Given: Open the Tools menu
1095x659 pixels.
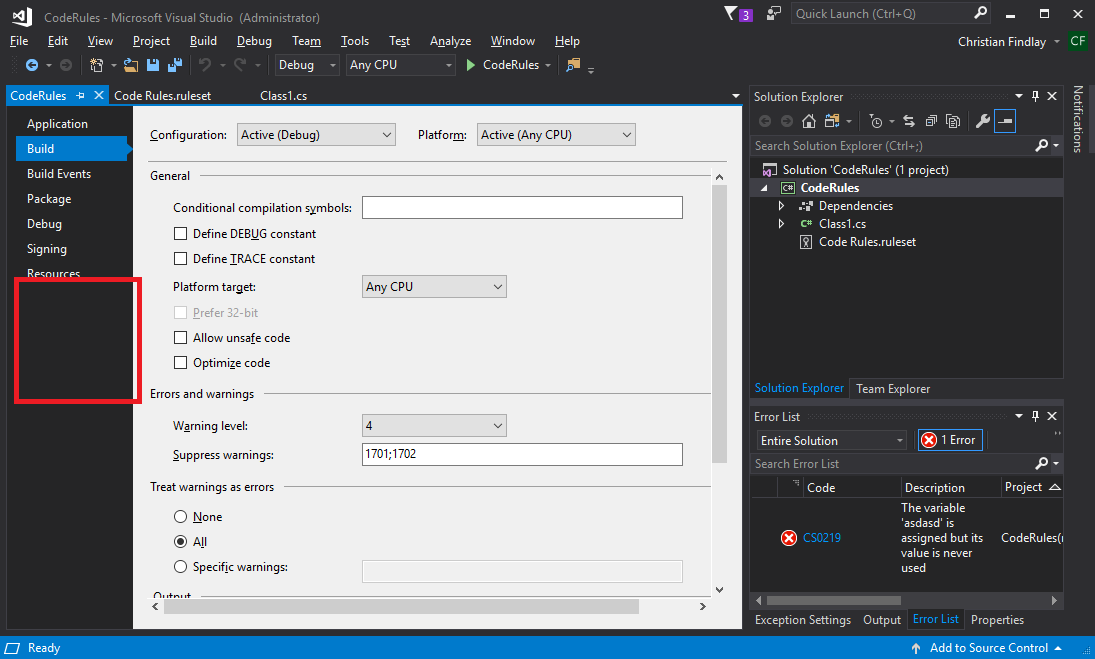Looking at the screenshot, I should (x=355, y=41).
